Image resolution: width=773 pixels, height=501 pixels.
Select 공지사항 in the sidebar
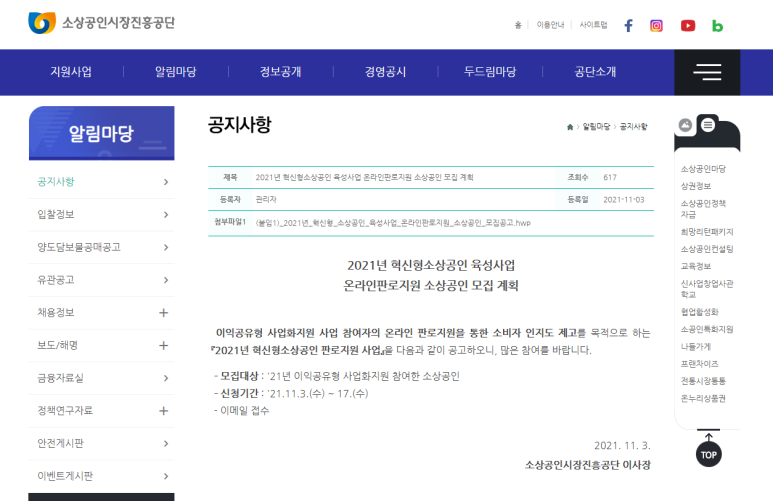click(102, 182)
